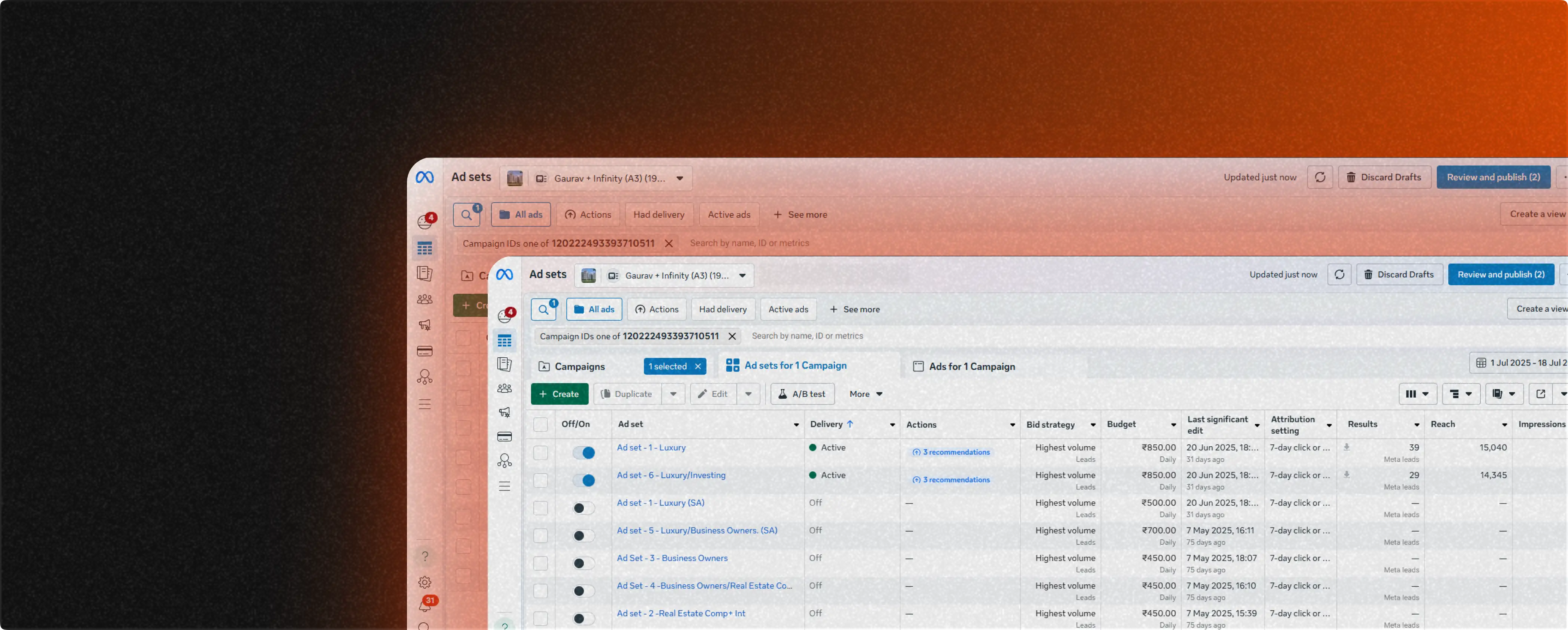The width and height of the screenshot is (1568, 630).
Task: Open the columns layout icon menu
Action: [x=1417, y=394]
